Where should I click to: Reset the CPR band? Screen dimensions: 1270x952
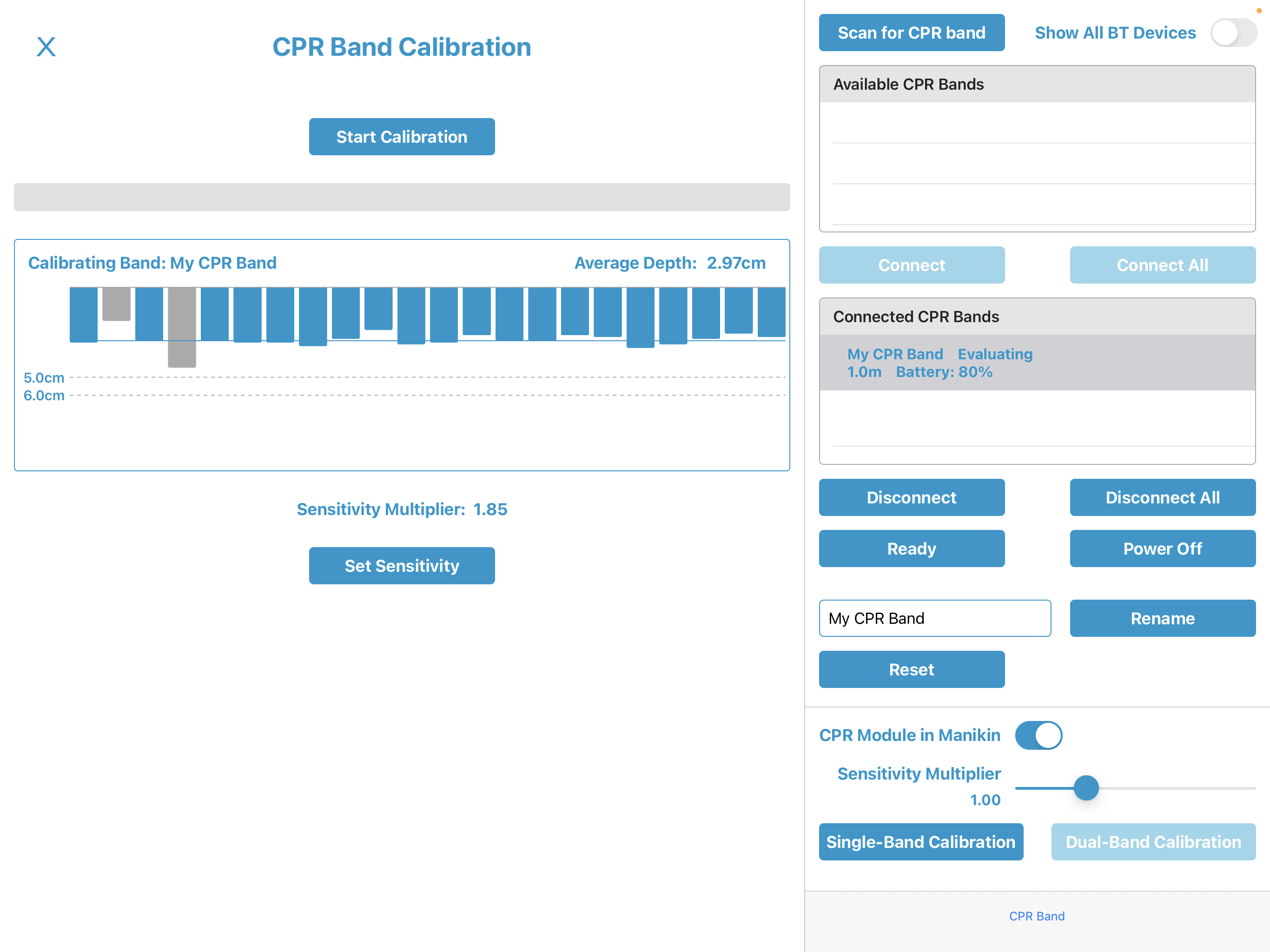(x=911, y=669)
